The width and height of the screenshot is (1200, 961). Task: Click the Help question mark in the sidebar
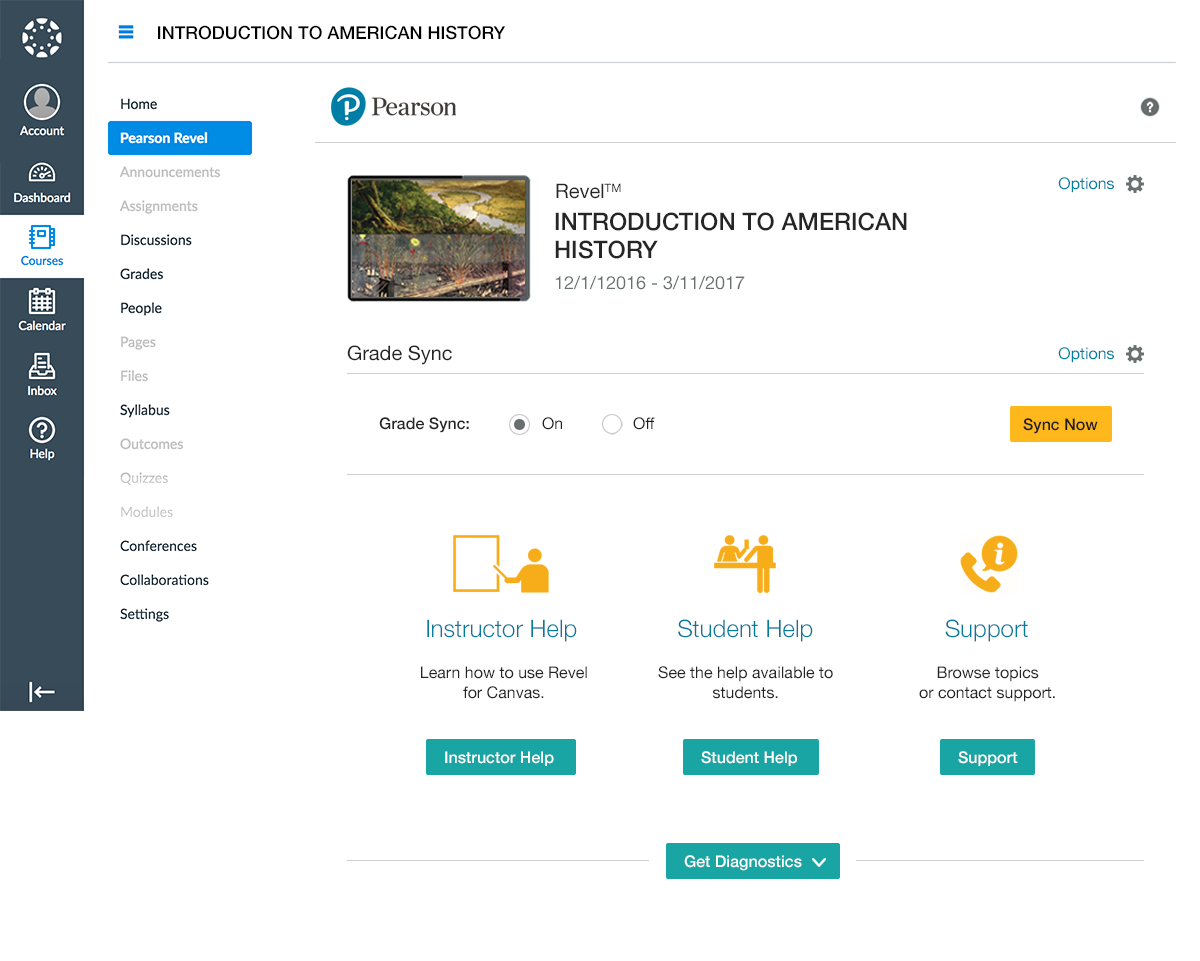click(42, 438)
